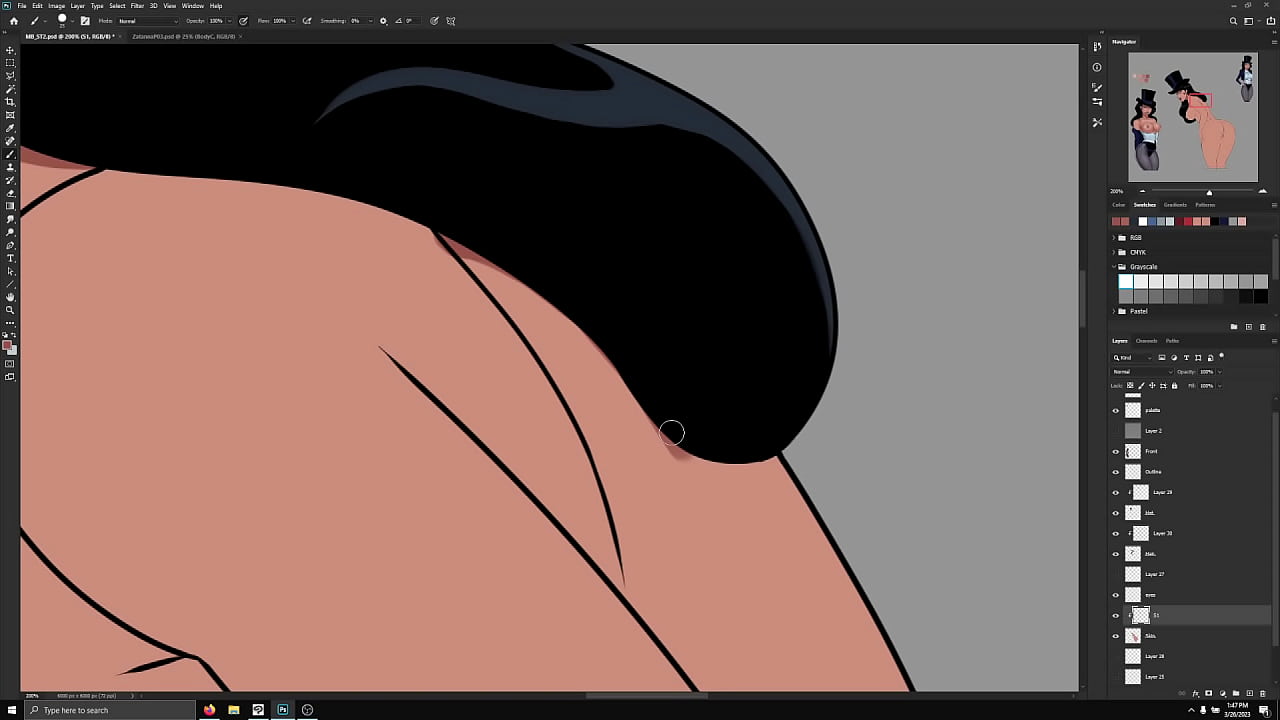This screenshot has width=1280, height=720.
Task: Toggle visibility of the Skin layer
Action: (1116, 636)
